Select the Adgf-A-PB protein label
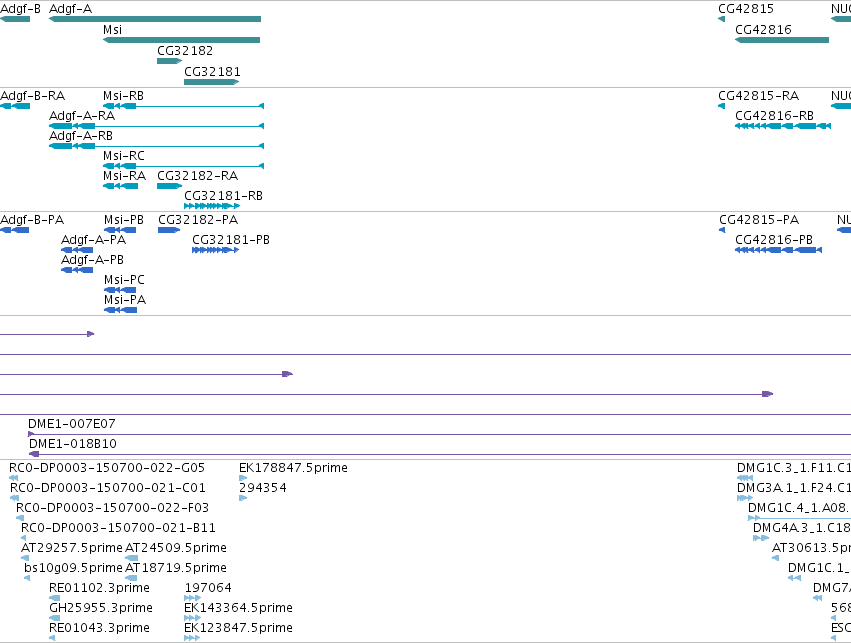 92,260
